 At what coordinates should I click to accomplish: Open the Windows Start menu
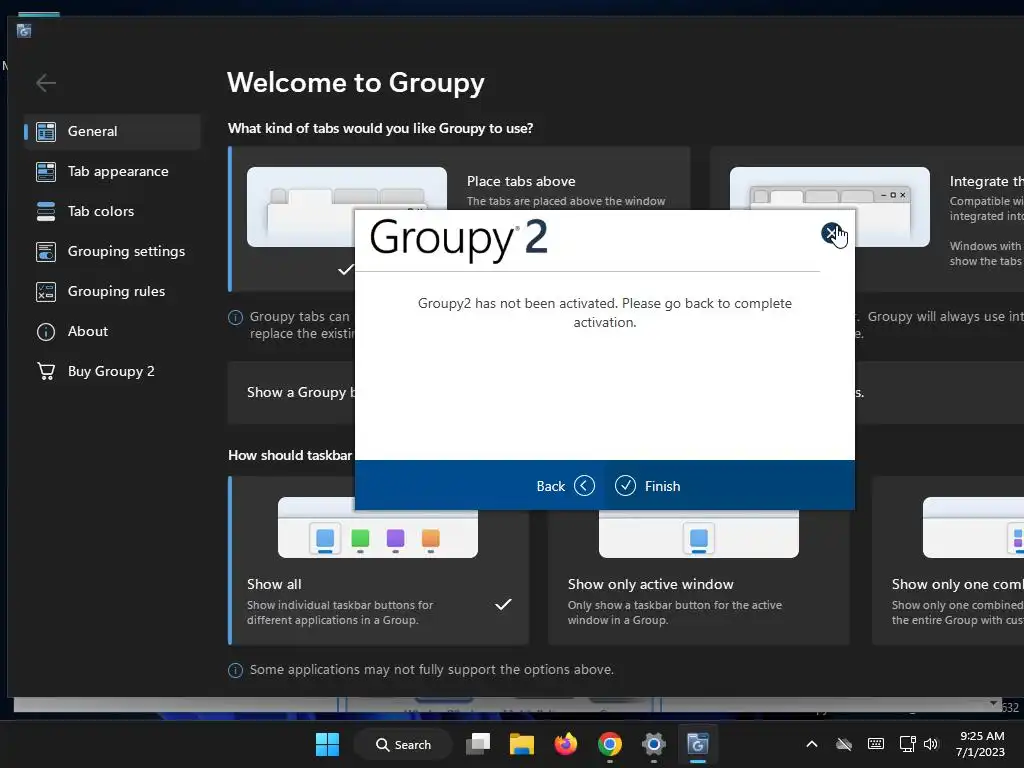(327, 744)
